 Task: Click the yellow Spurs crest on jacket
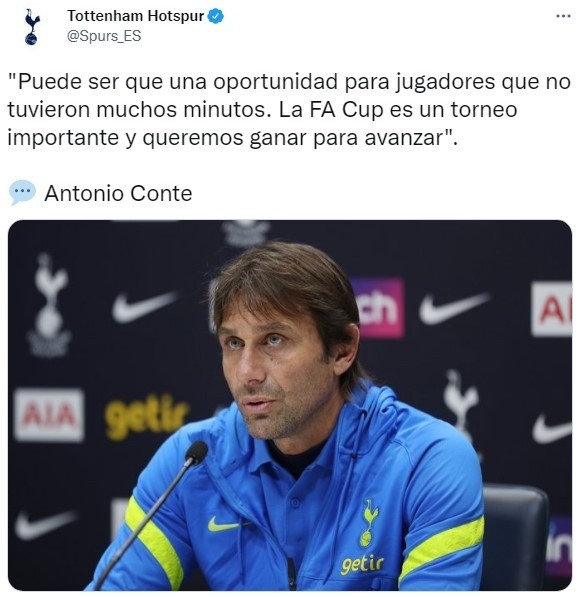pos(368,523)
